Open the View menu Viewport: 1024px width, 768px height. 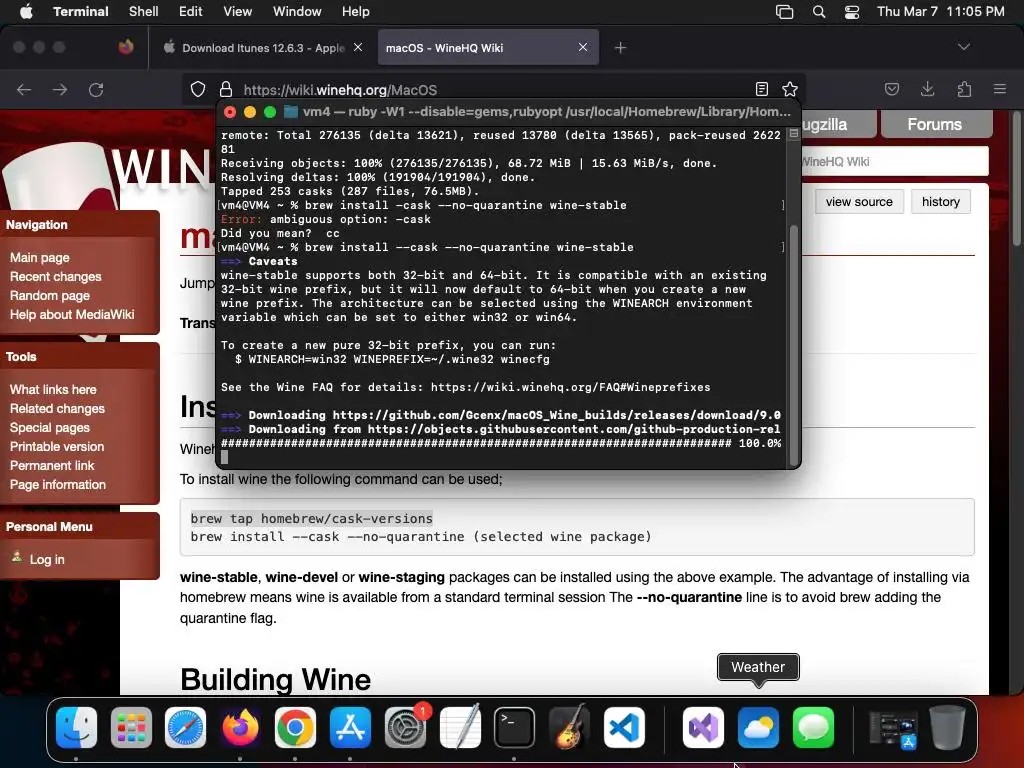pyautogui.click(x=237, y=12)
